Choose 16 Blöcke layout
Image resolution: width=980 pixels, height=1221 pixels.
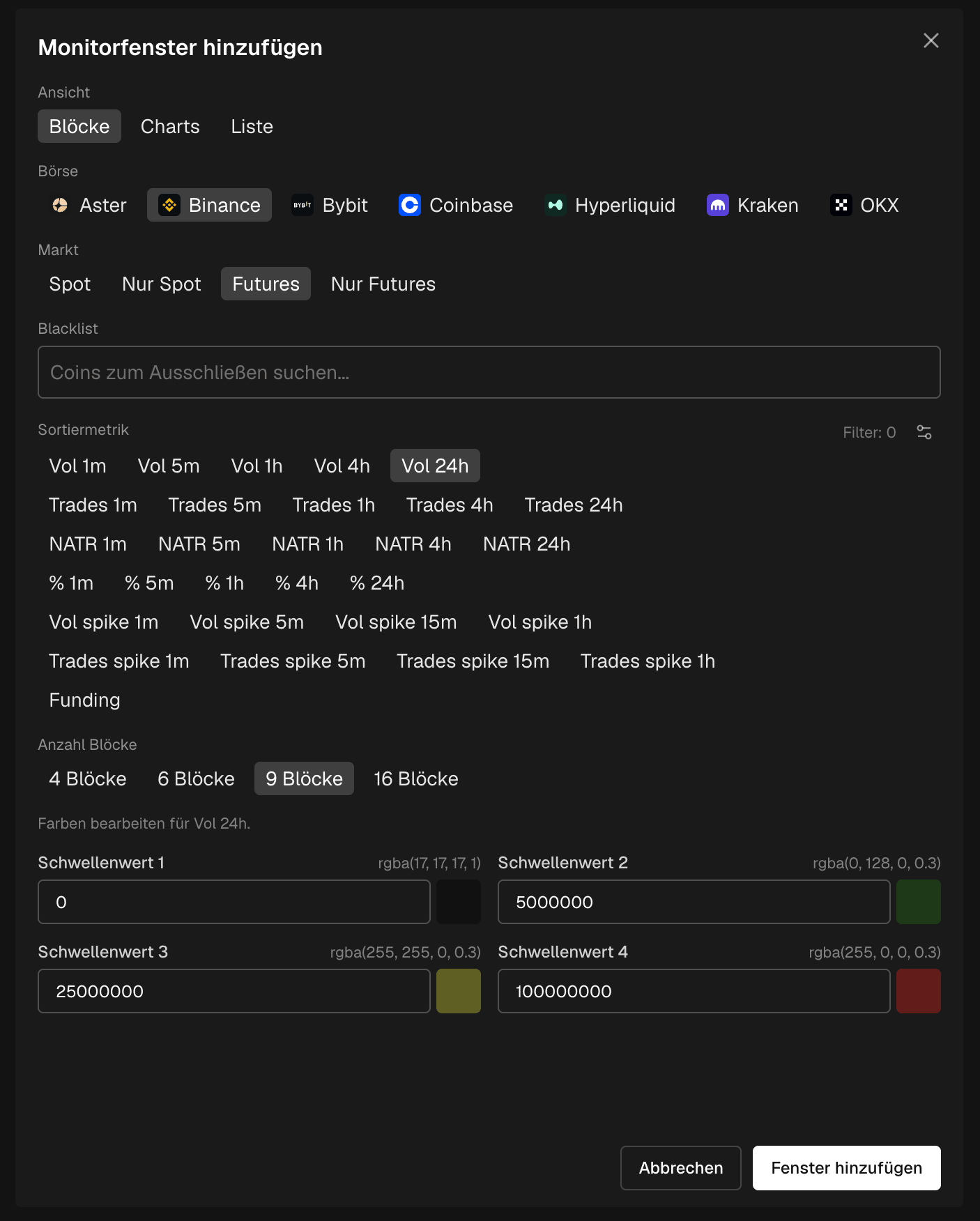(x=416, y=778)
